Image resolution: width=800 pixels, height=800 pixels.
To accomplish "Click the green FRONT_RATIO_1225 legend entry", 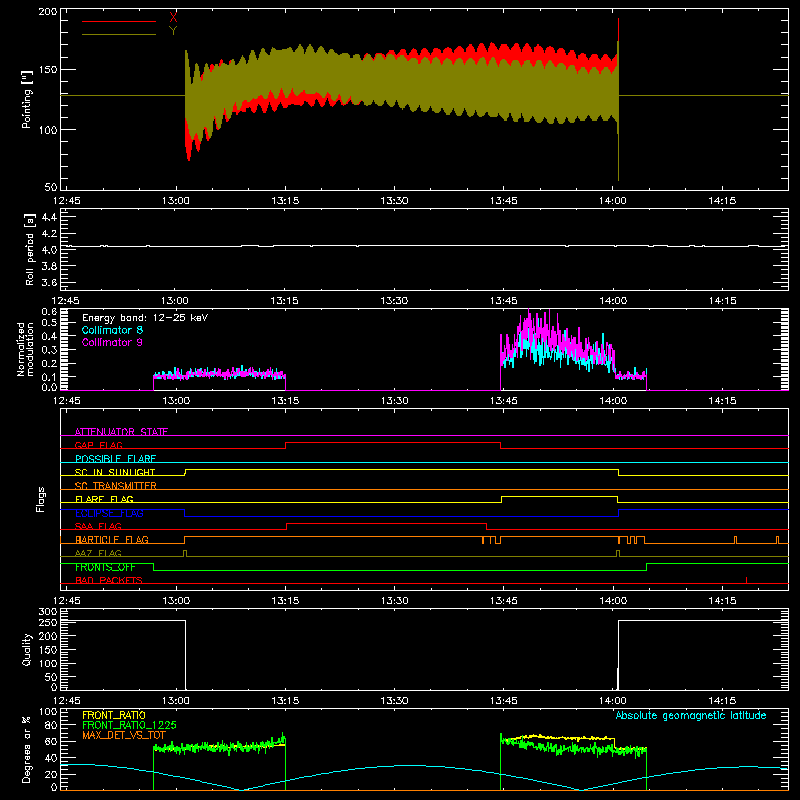I will click(x=129, y=725).
